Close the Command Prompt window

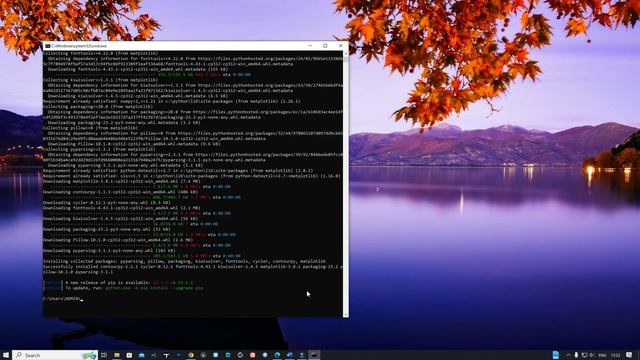point(340,46)
